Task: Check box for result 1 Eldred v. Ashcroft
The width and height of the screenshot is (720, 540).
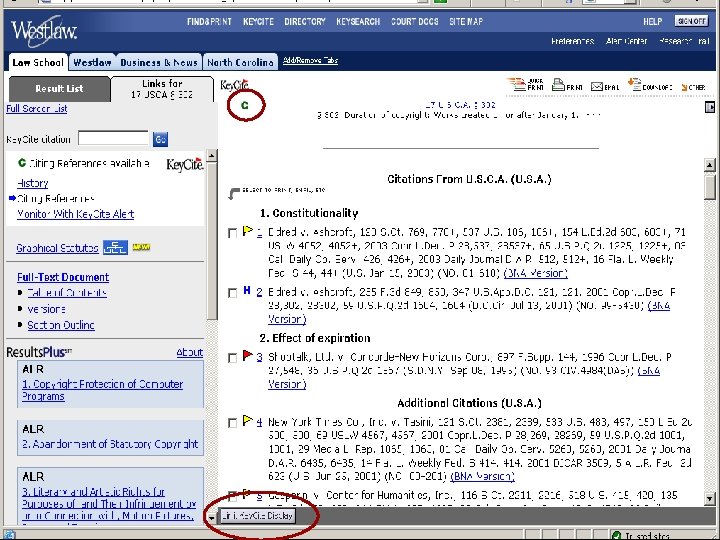Action: click(x=232, y=233)
